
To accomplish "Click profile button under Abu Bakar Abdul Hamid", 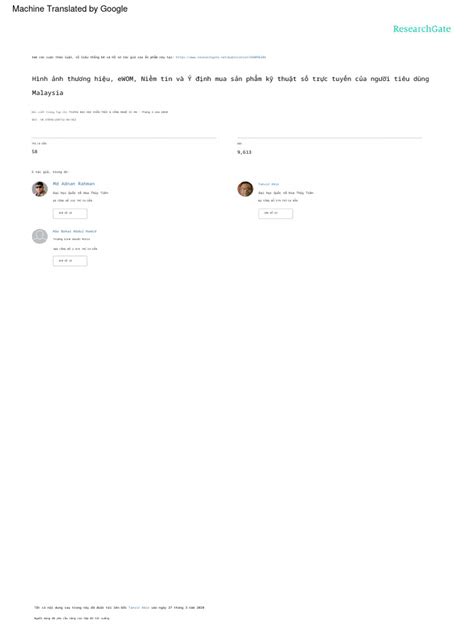I will point(70,261).
